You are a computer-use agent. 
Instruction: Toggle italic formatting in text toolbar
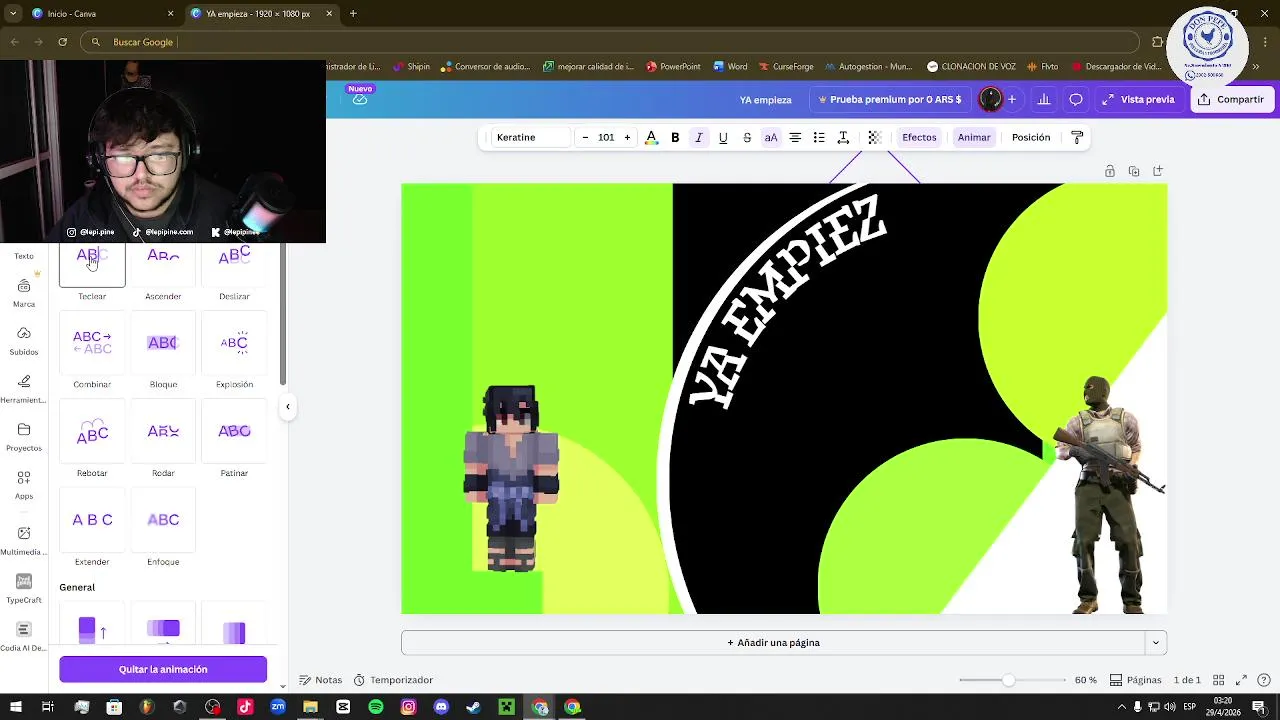[699, 137]
